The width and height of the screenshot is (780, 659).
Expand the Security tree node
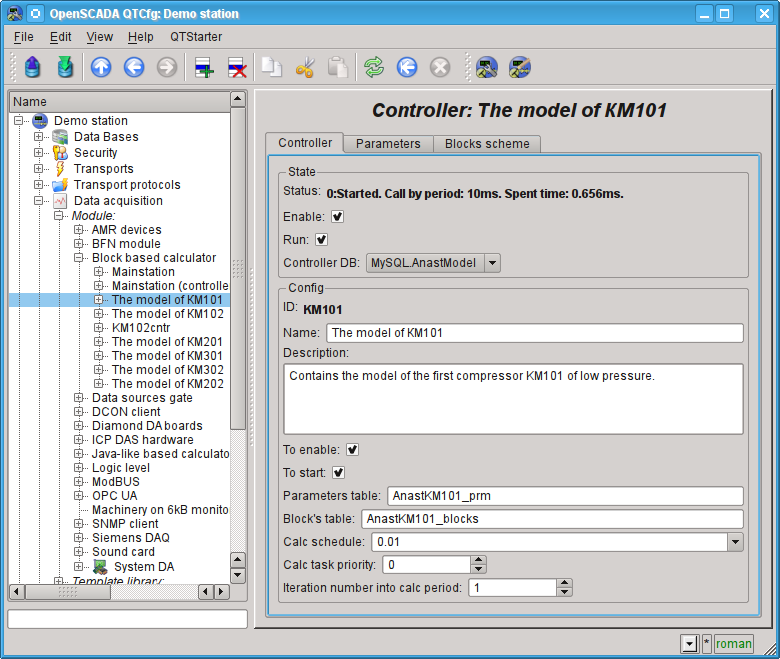point(38,152)
